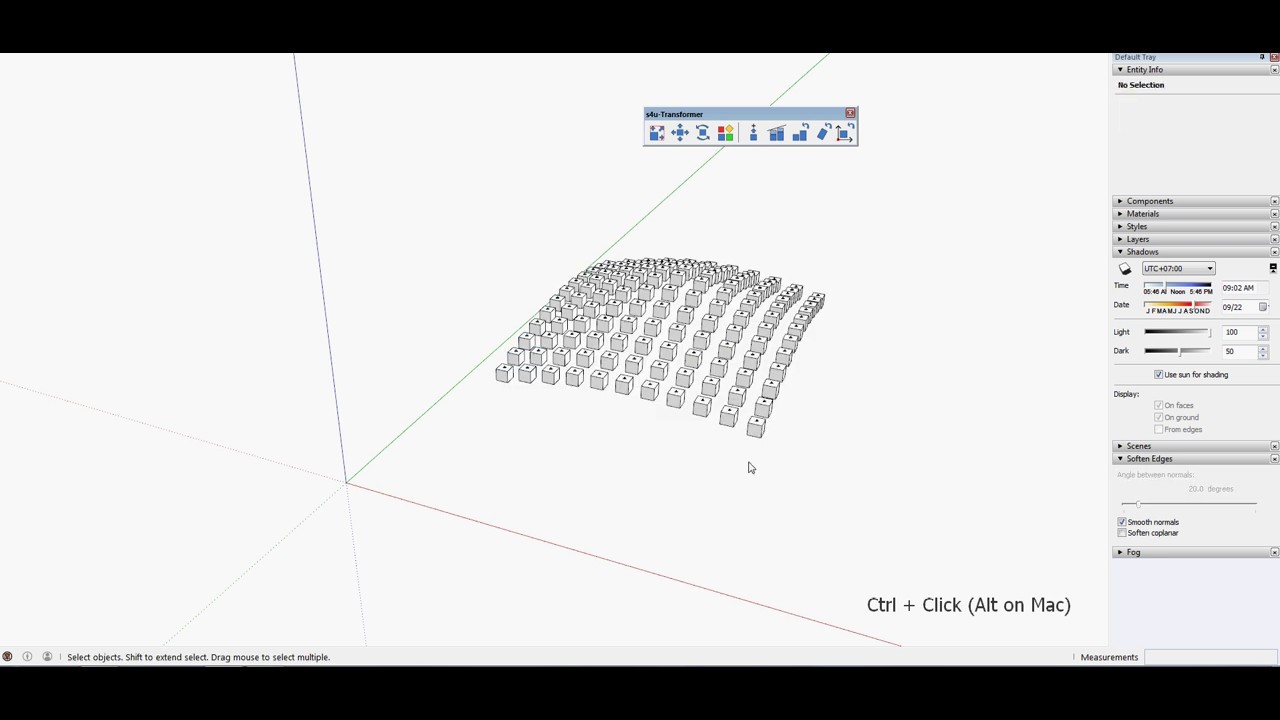Screen dimensions: 1280x720
Task: Click the Light value stepper arrows
Action: point(1263,332)
